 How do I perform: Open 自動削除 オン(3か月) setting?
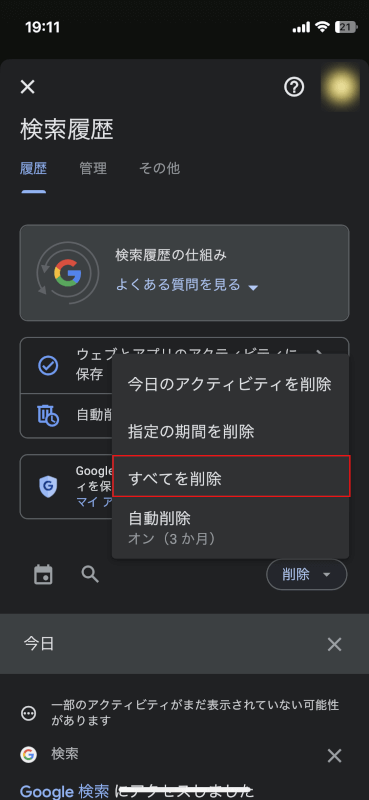[x=231, y=528]
